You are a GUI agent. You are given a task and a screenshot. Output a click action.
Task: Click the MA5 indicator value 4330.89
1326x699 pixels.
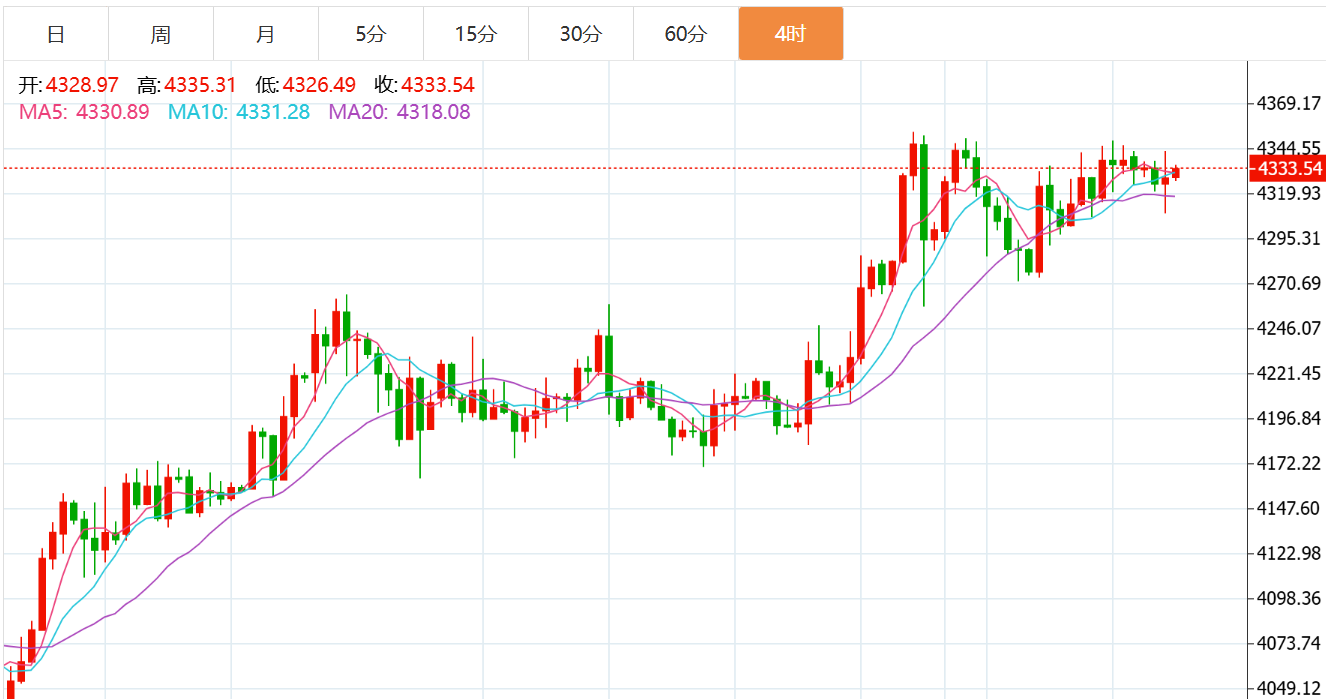(112, 112)
